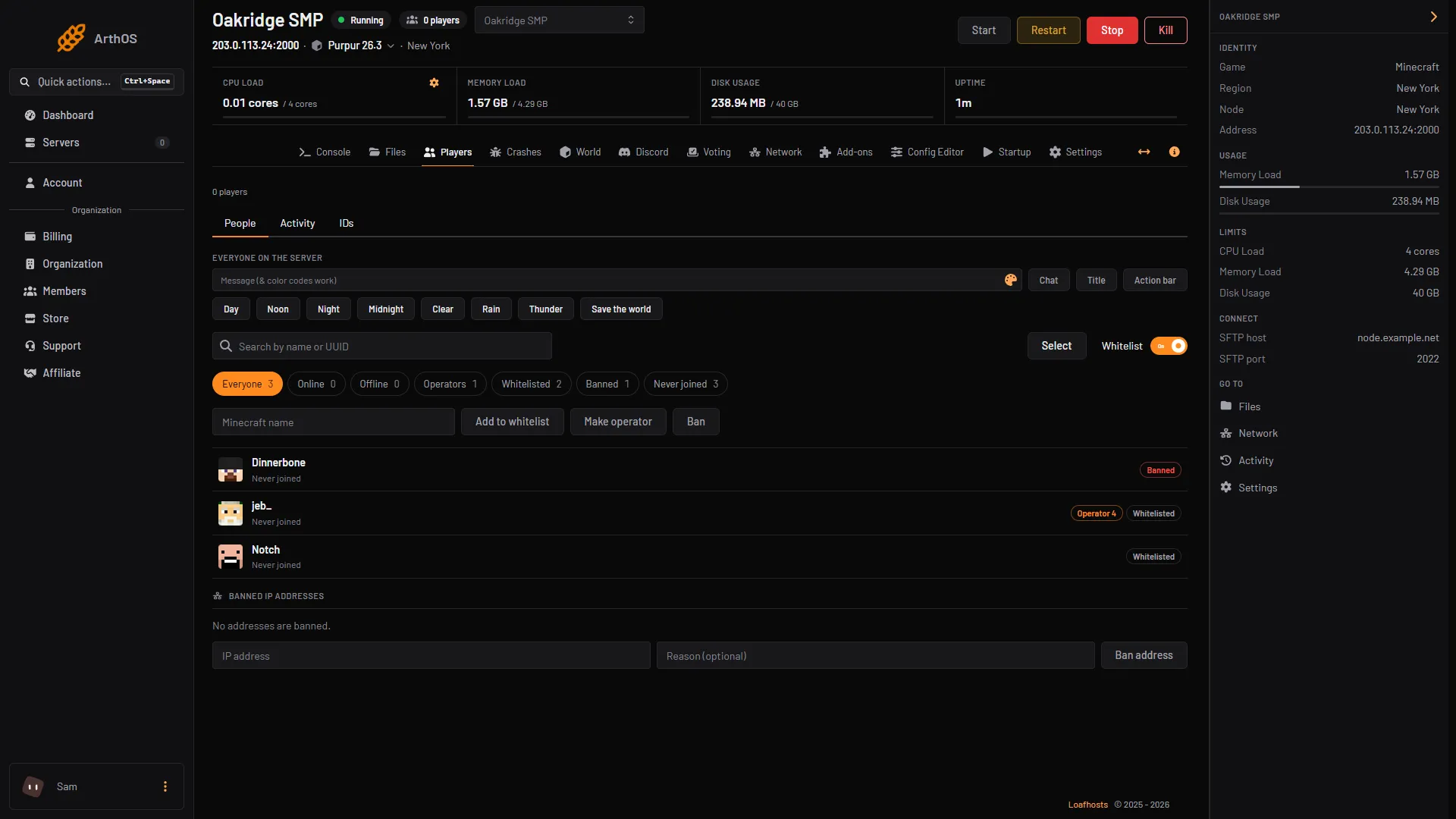
Task: Open the Affiliate sidebar item
Action: 96,373
